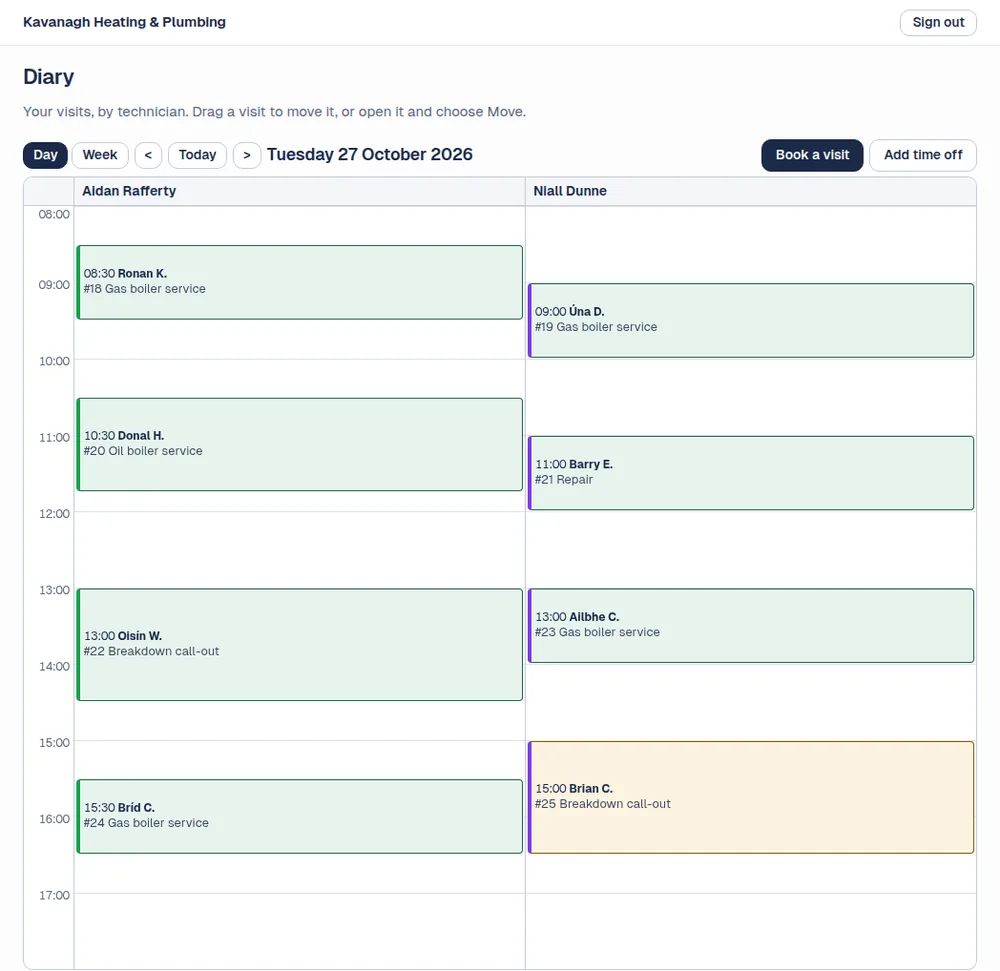Go to the next day arrow

point(247,155)
